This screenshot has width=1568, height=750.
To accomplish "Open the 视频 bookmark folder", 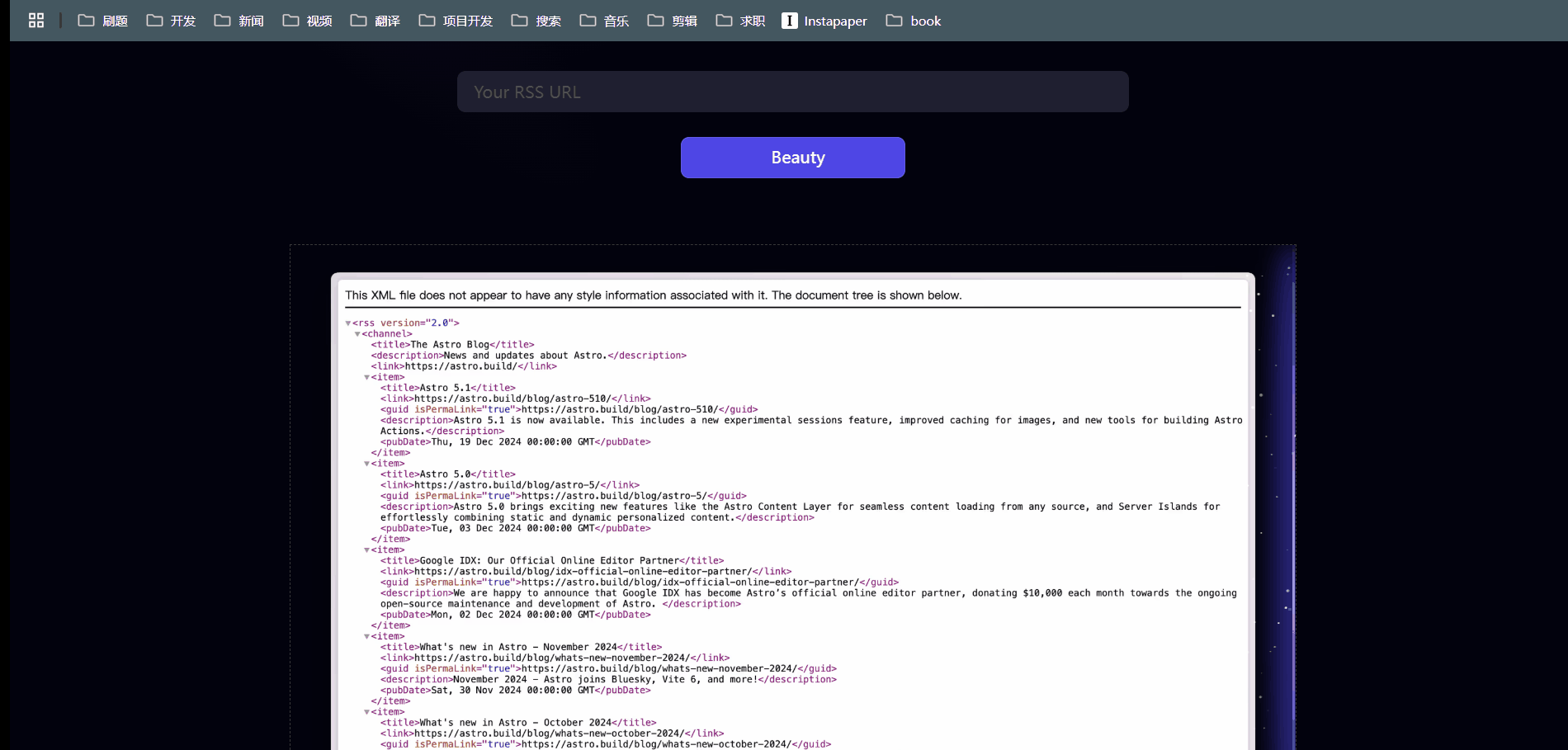I will (308, 21).
